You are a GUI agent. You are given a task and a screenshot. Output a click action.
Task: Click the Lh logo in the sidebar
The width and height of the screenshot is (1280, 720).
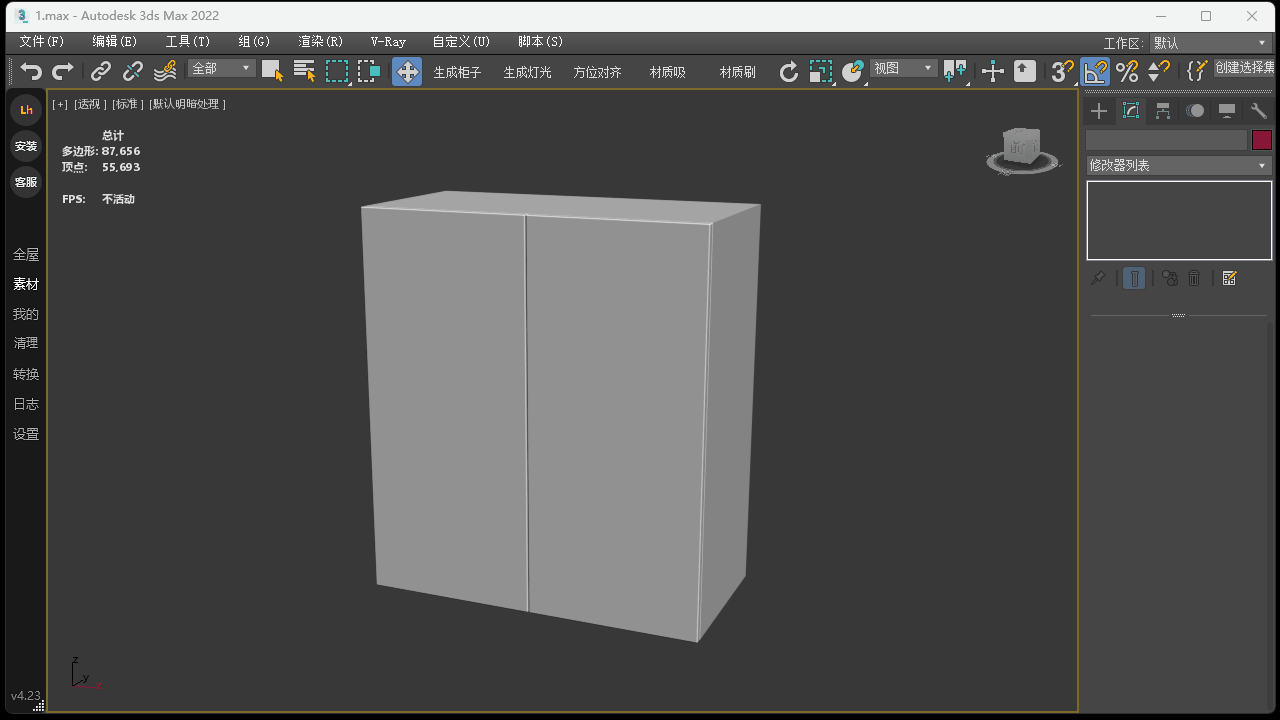pos(26,110)
